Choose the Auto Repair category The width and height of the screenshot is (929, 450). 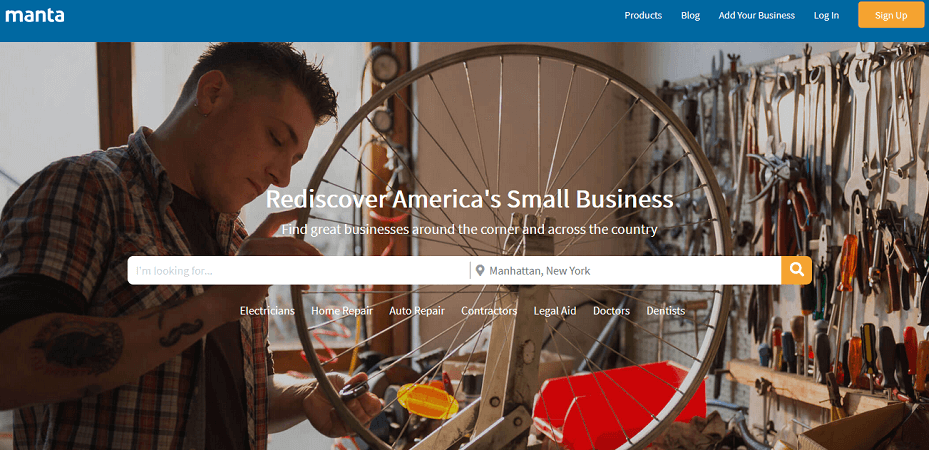click(417, 311)
